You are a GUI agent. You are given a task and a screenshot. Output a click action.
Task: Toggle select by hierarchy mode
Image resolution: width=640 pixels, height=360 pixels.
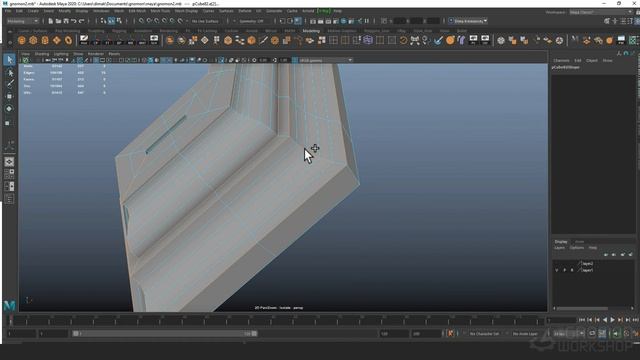coord(103,21)
